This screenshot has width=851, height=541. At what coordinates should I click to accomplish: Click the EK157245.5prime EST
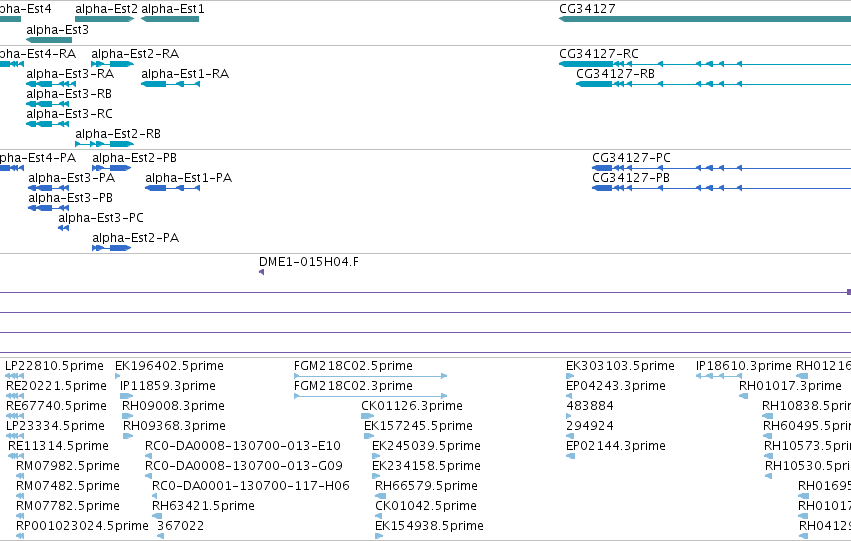[x=369, y=436]
